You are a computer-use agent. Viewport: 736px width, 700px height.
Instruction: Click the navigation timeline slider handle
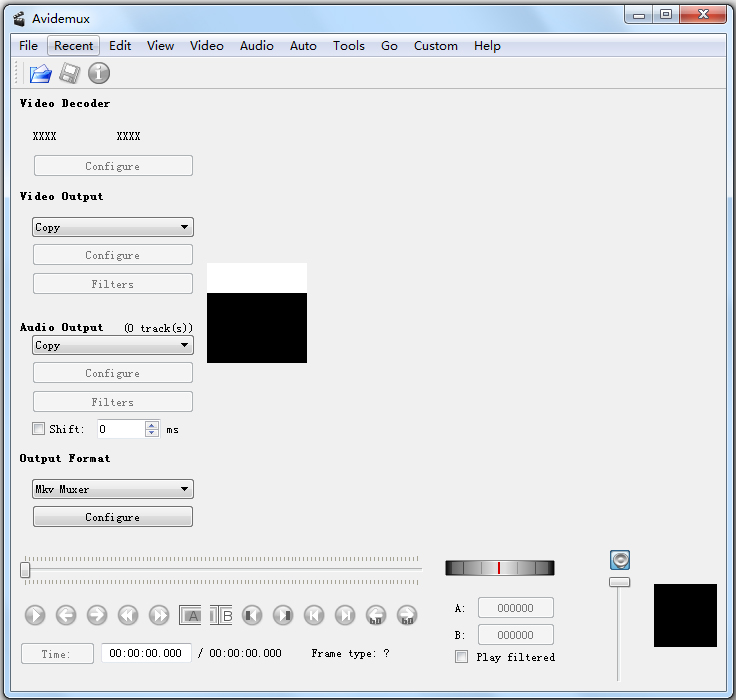tap(25, 570)
